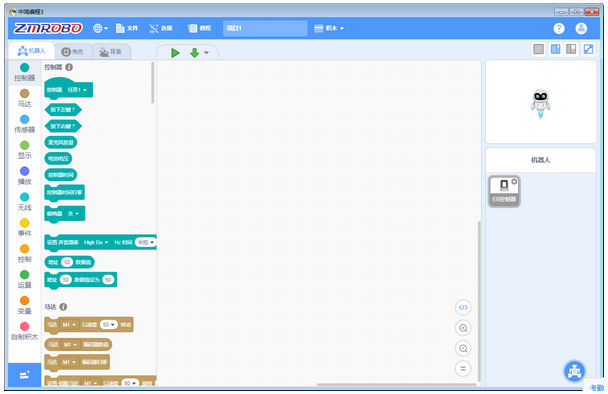Open the help question mark icon
The image size is (608, 394).
pyautogui.click(x=559, y=28)
